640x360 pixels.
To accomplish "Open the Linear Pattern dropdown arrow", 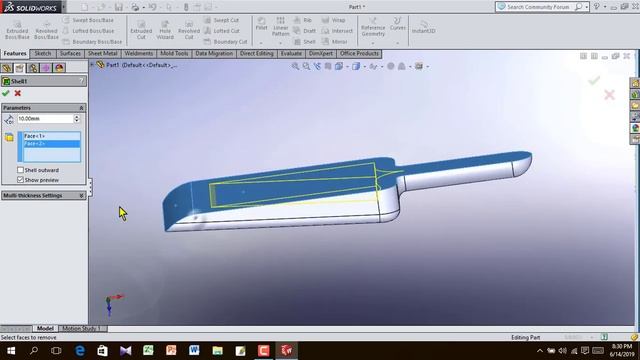I will pos(280,42).
